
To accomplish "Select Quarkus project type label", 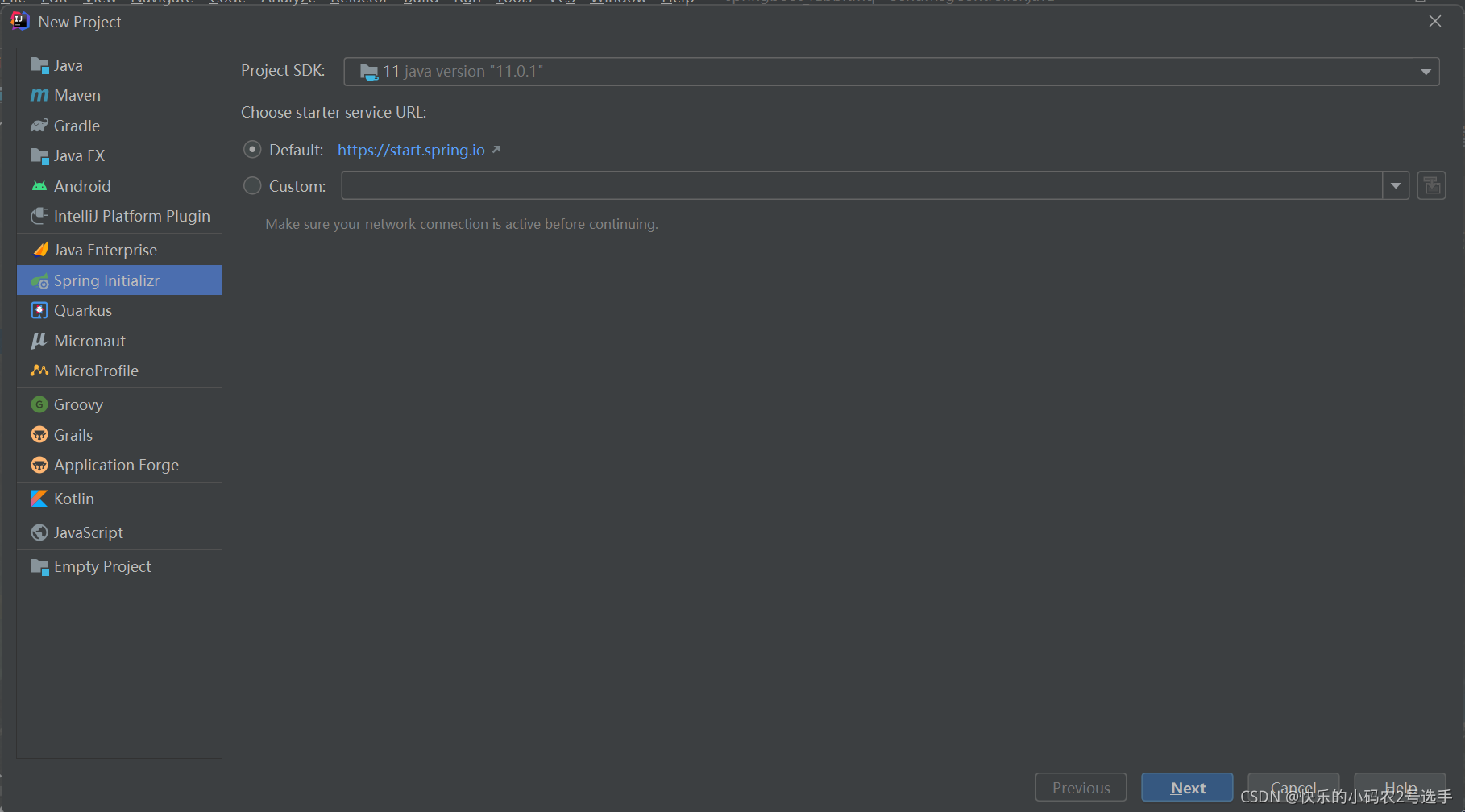I will click(83, 310).
